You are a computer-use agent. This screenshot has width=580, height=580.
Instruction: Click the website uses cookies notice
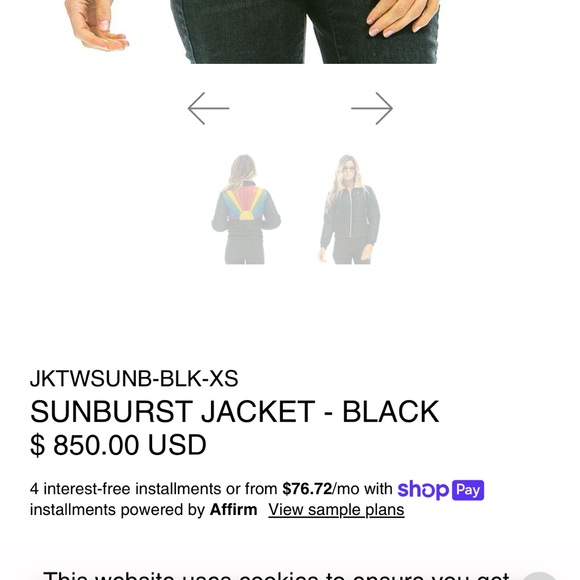pyautogui.click(x=277, y=576)
